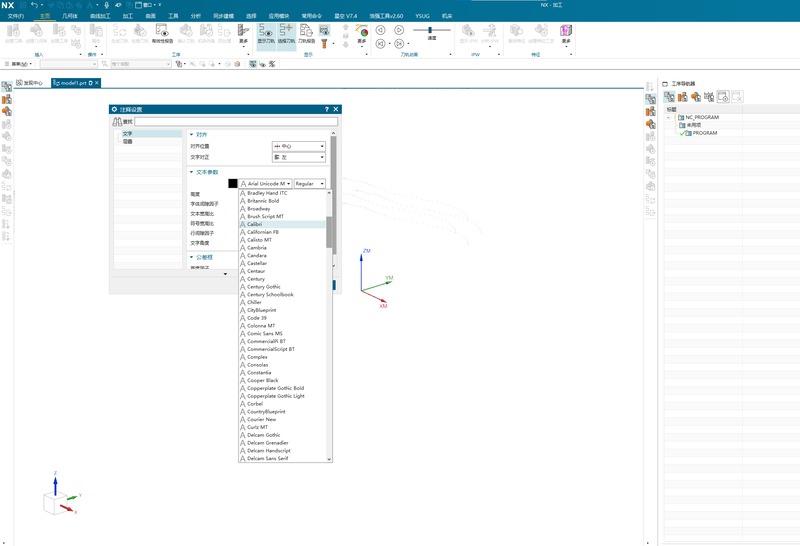
Task: Collapse the 公差框 section
Action: (192, 257)
